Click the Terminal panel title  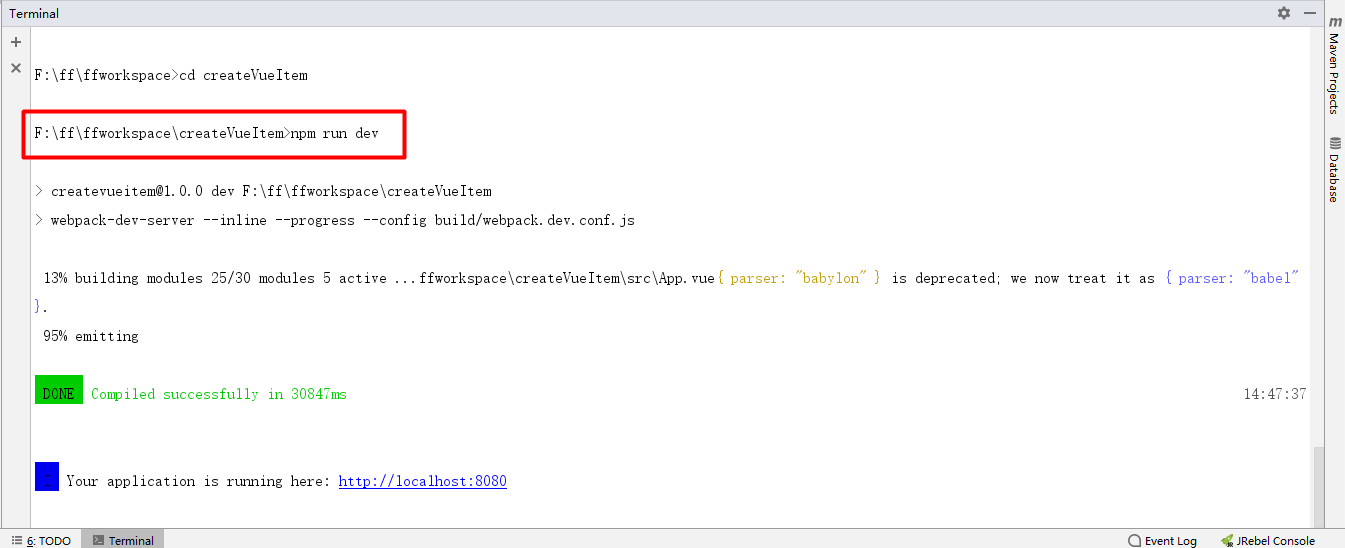coord(34,13)
